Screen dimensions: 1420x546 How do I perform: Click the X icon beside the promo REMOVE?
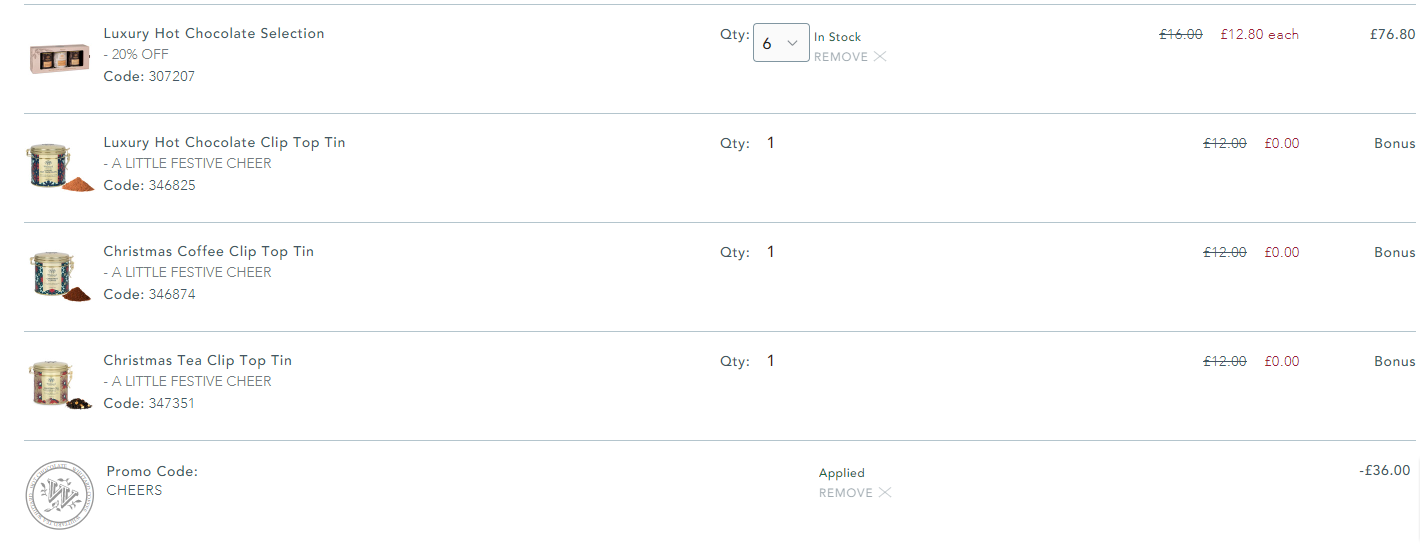pos(885,493)
